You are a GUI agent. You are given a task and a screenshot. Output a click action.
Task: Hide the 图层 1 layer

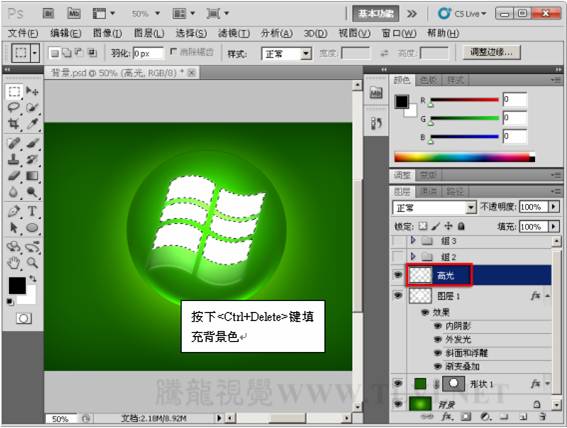pyautogui.click(x=398, y=296)
